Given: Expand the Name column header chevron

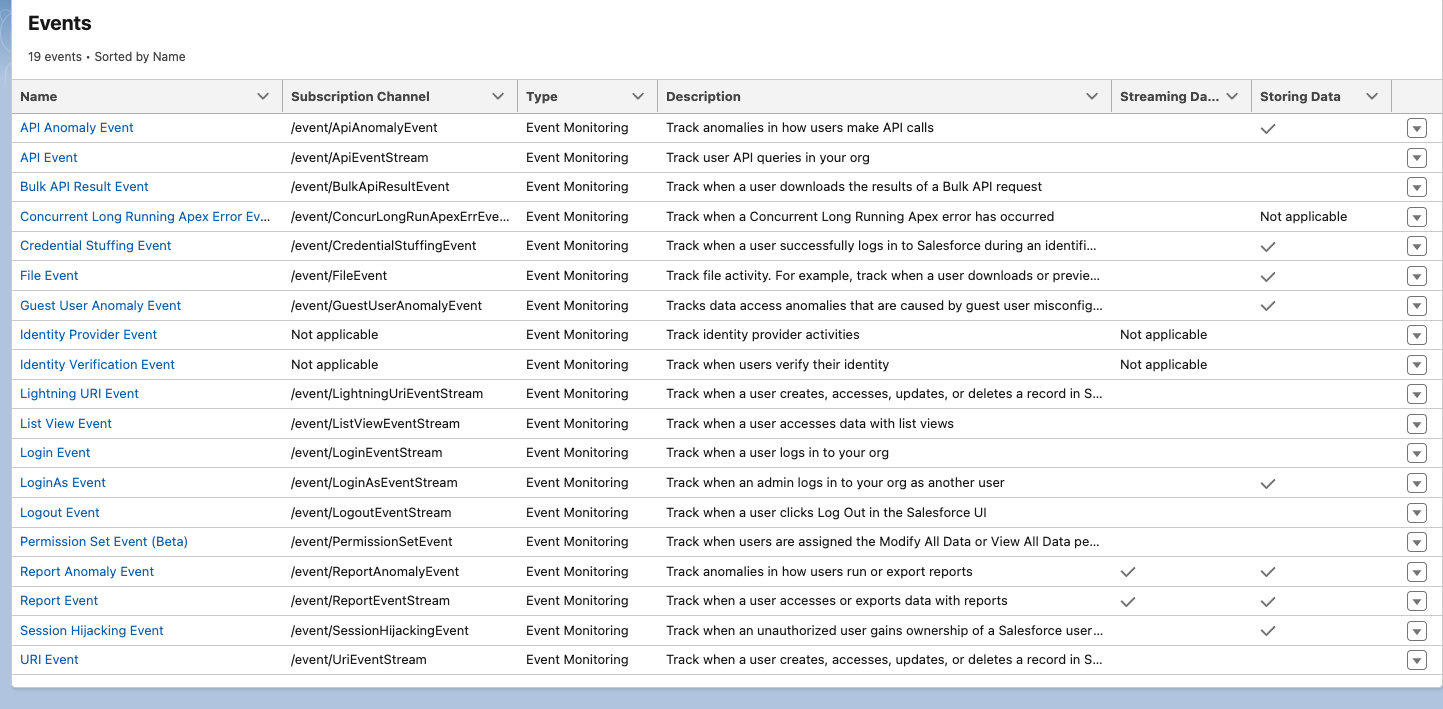Looking at the screenshot, I should (x=263, y=97).
